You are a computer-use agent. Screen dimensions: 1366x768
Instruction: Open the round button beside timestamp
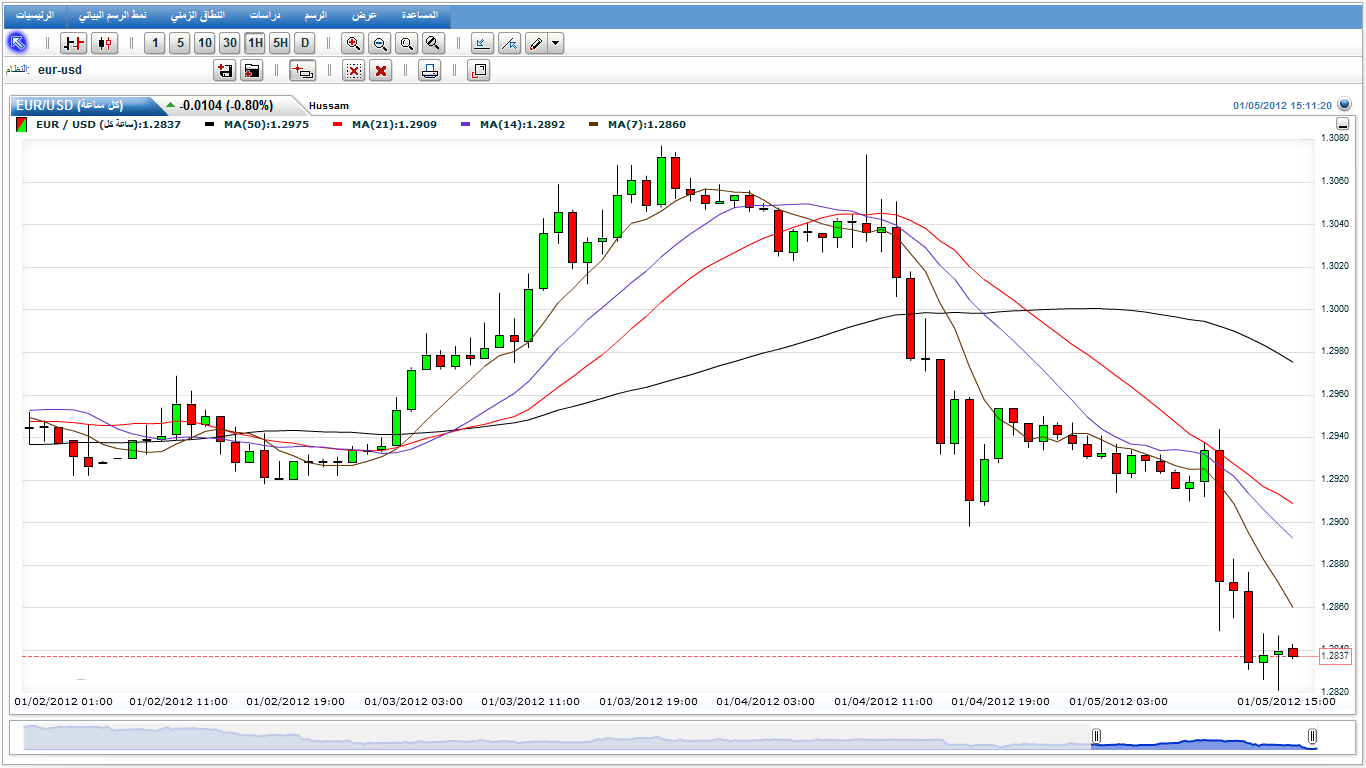pyautogui.click(x=1344, y=104)
